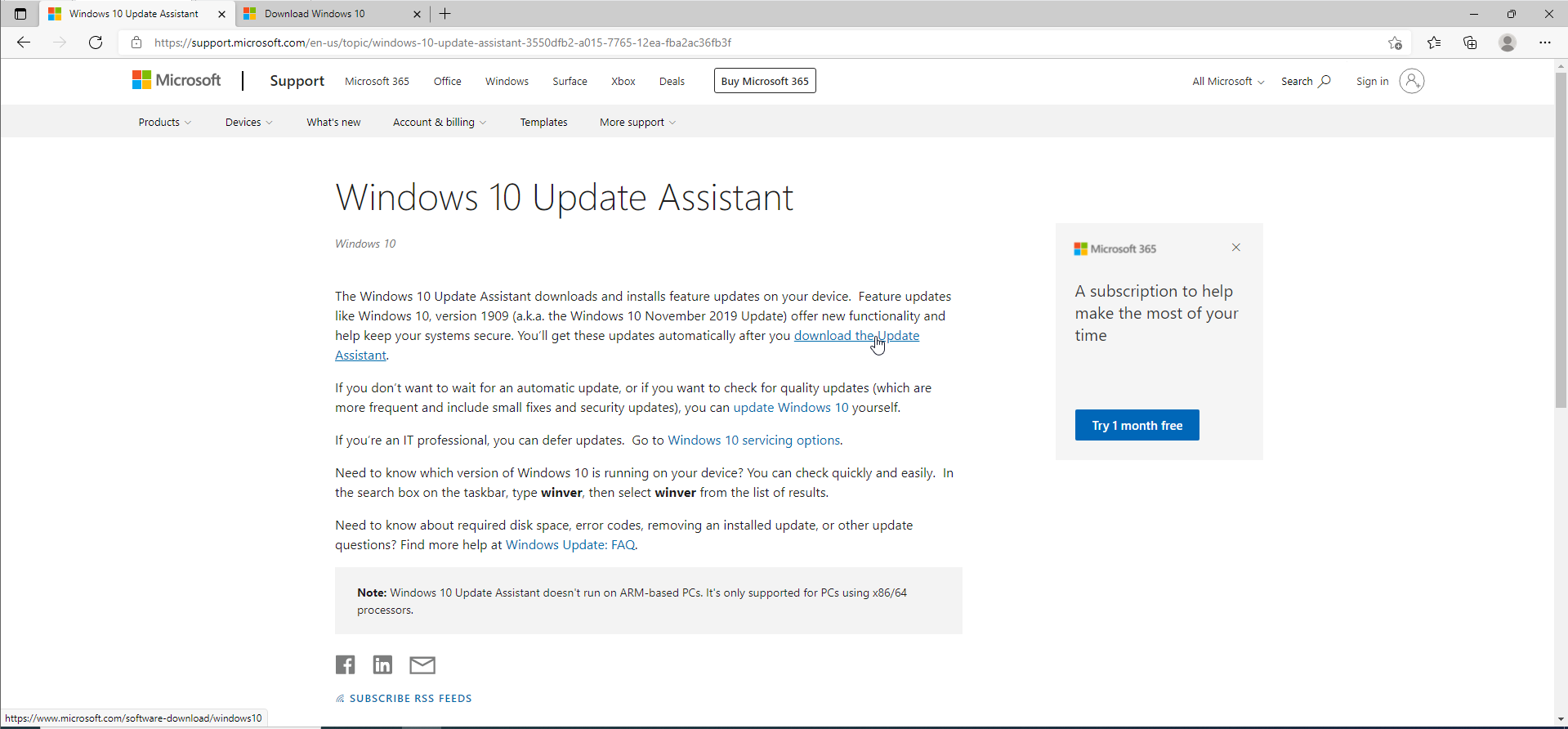This screenshot has width=1568, height=729.
Task: Click the scrollbar up arrow
Action: (1561, 65)
